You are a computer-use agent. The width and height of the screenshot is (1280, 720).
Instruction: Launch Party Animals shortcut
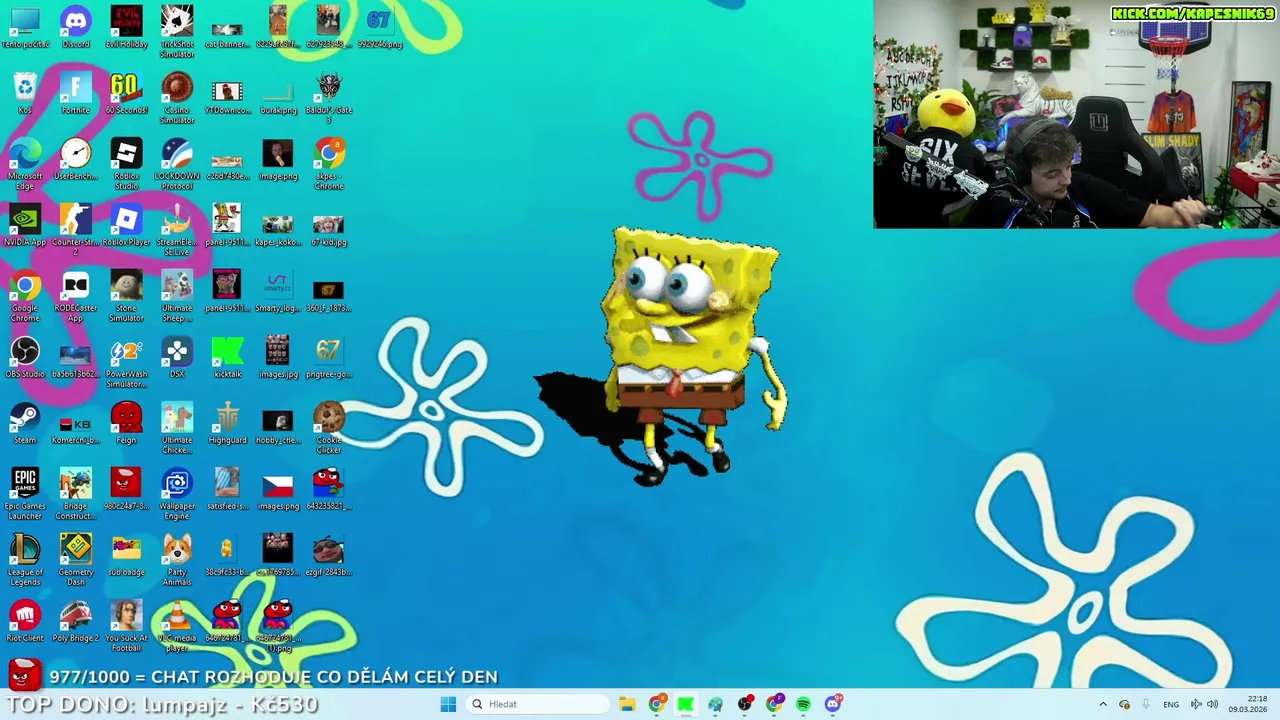(177, 559)
